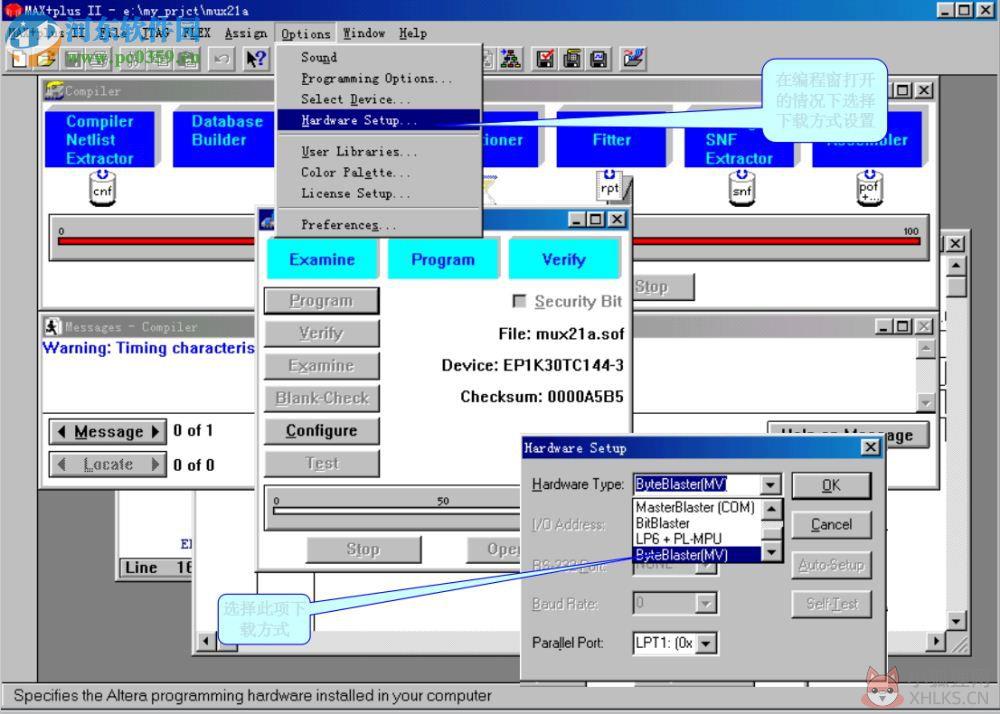Click the pof file icon in Compiler
The image size is (1000, 714).
click(x=869, y=189)
